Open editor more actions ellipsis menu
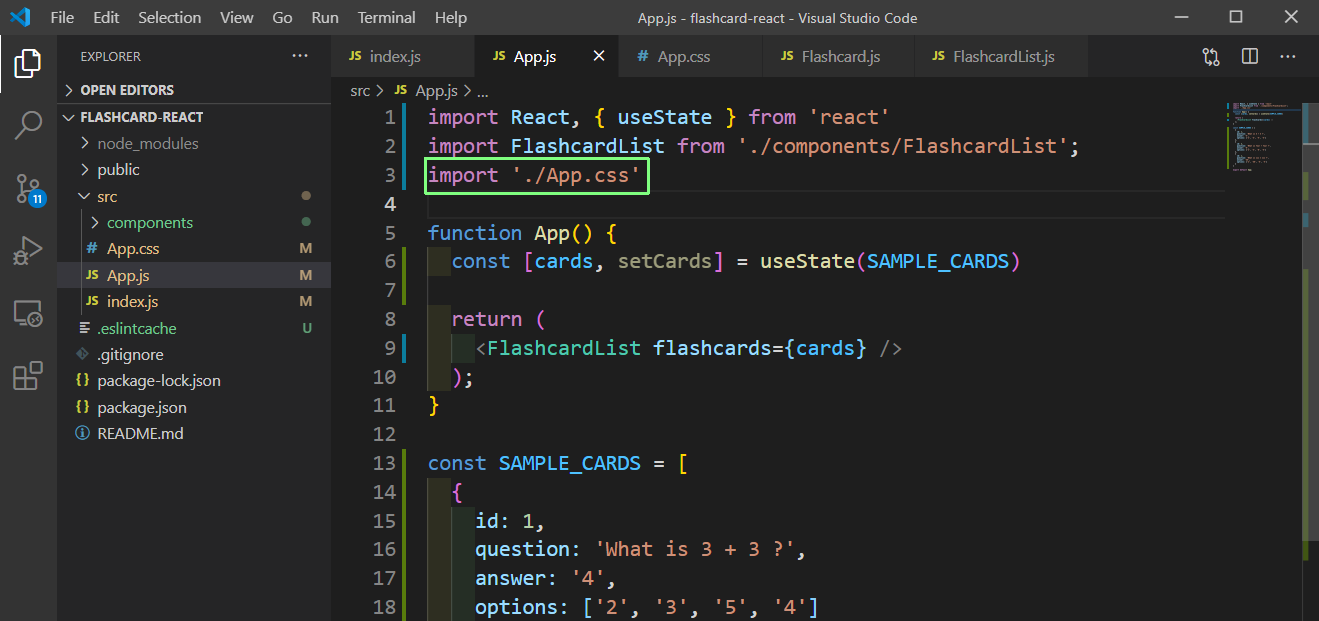The width and height of the screenshot is (1319, 621). (1288, 57)
